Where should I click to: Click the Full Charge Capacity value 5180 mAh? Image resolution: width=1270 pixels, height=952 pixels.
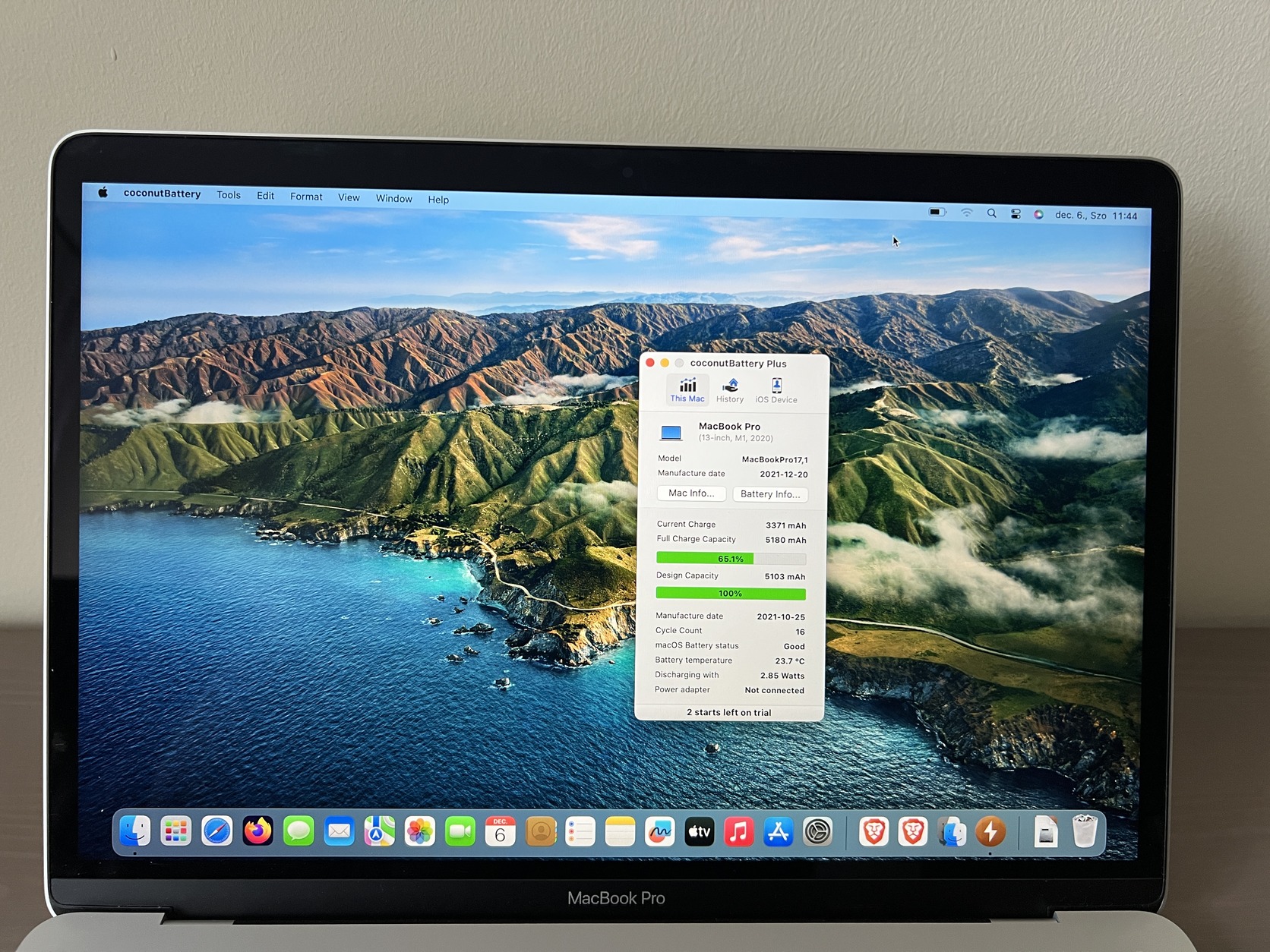coord(786,541)
